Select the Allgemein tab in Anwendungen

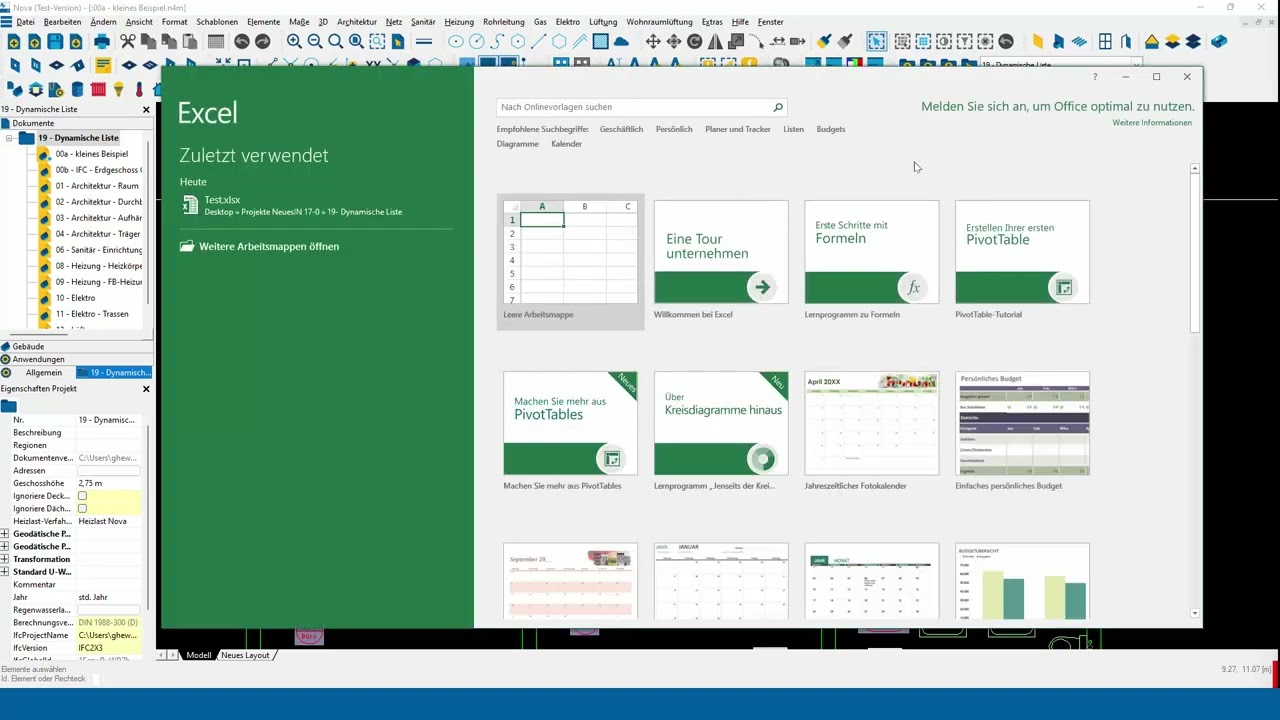(x=44, y=372)
